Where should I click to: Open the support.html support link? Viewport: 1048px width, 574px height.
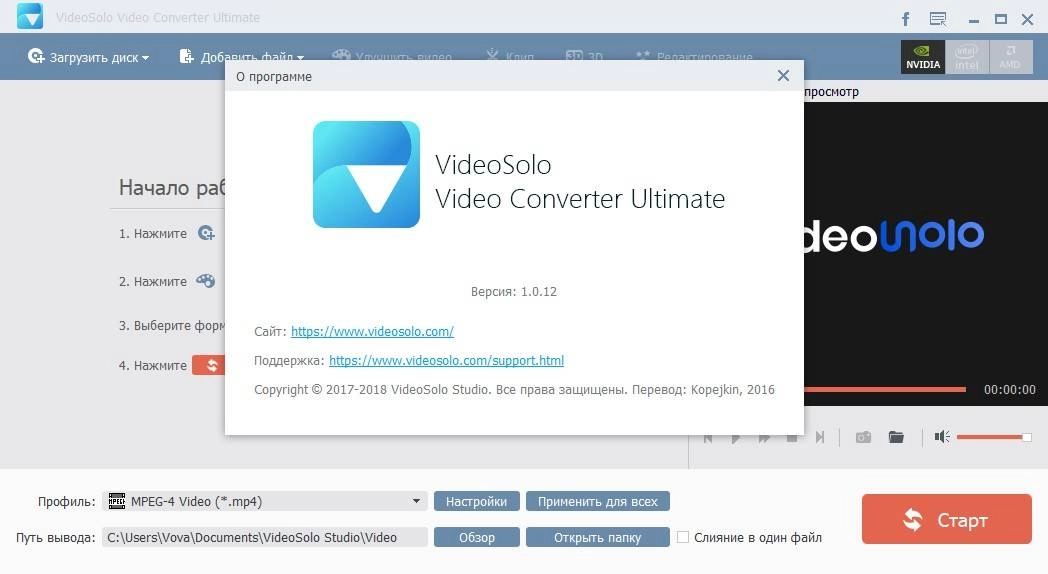click(446, 361)
